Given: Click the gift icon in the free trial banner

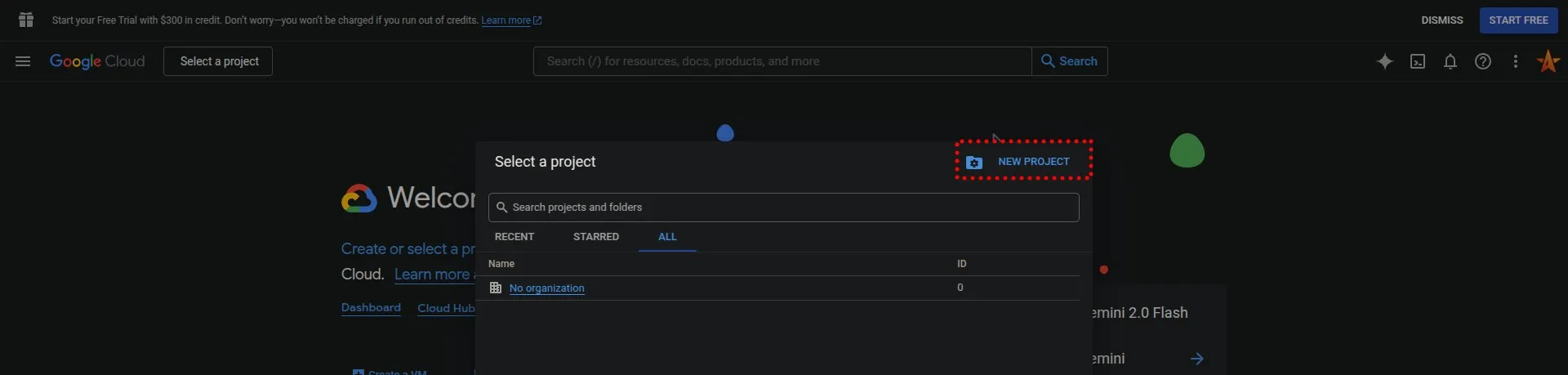Looking at the screenshot, I should 26,20.
